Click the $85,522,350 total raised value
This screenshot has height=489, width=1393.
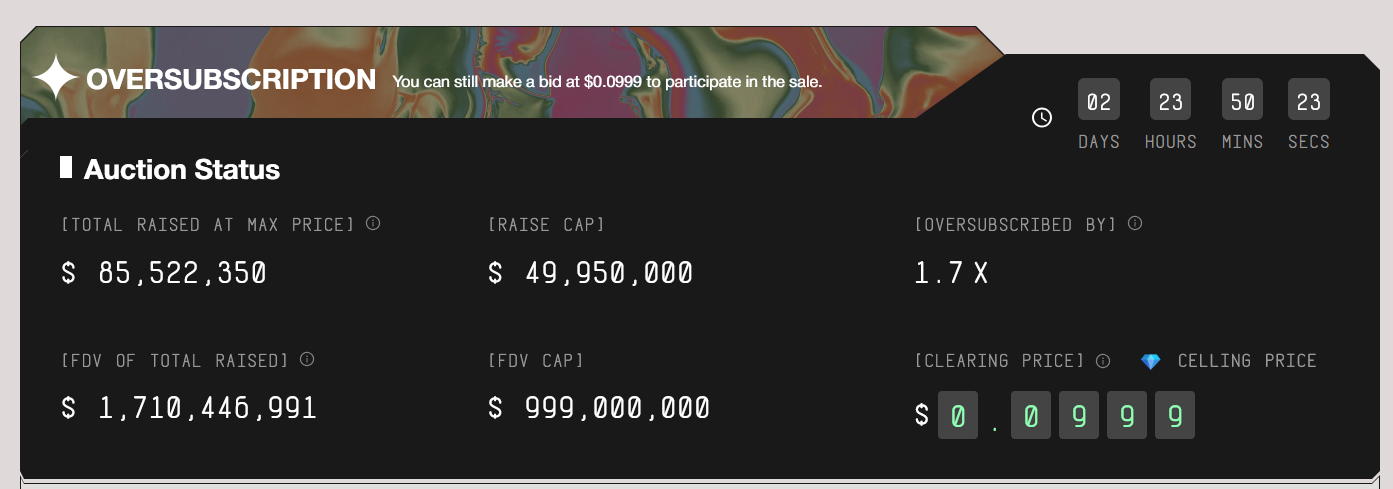point(164,272)
